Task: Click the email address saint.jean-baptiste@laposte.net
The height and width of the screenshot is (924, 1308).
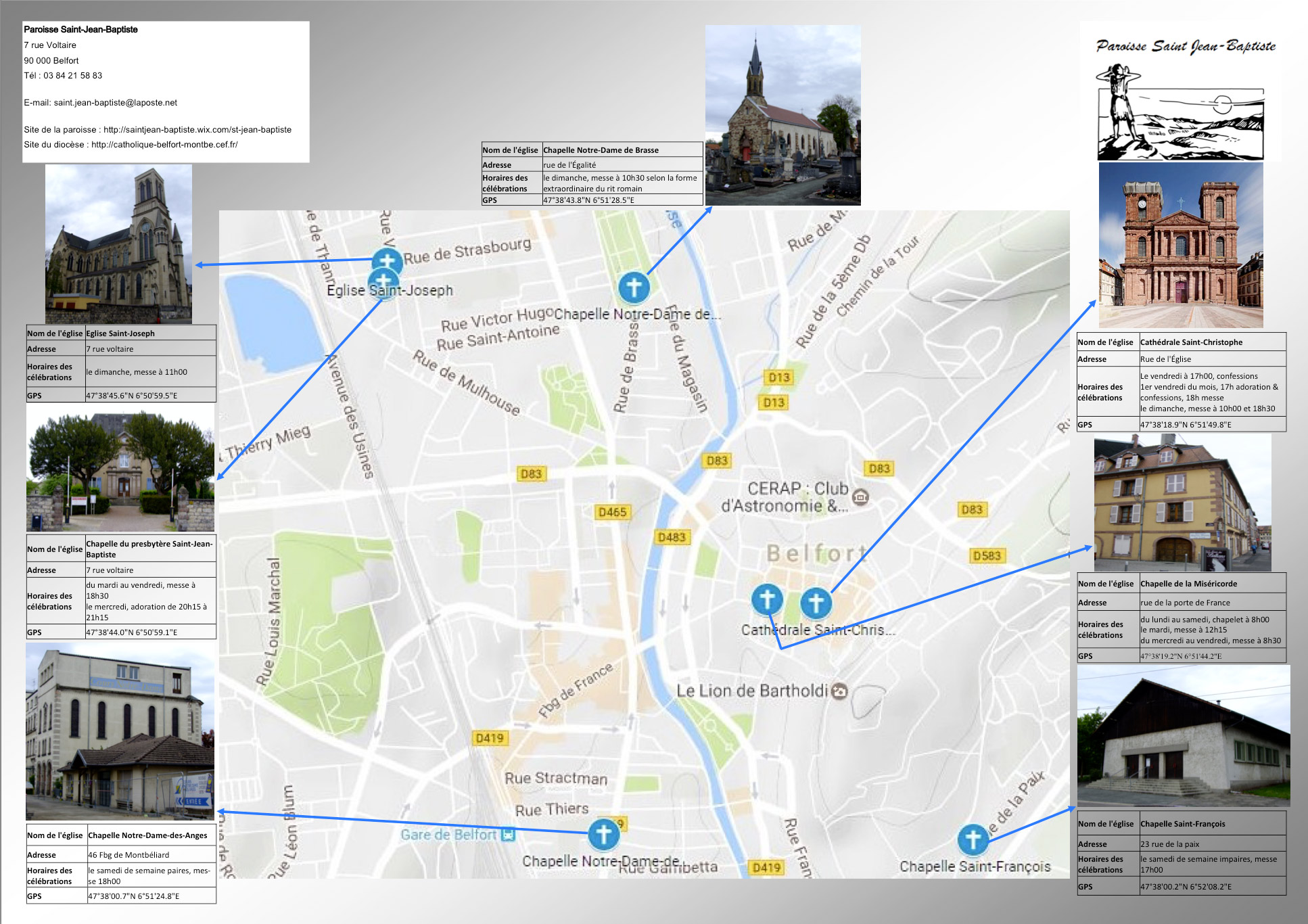Action: pos(115,103)
